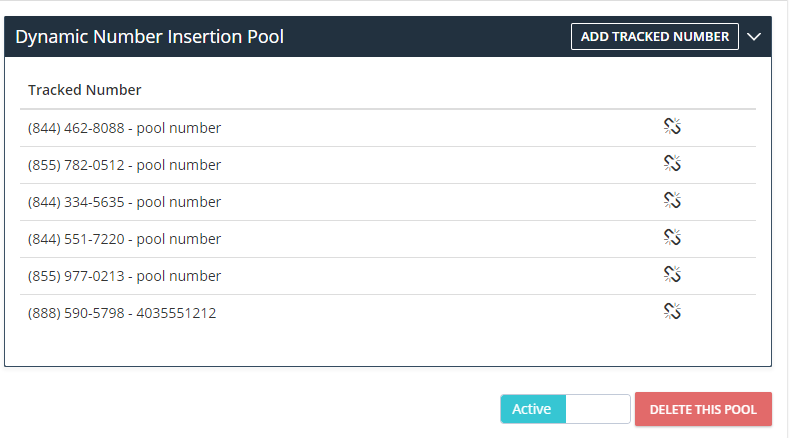Delete this pool with the red button
The image size is (790, 438).
point(703,409)
